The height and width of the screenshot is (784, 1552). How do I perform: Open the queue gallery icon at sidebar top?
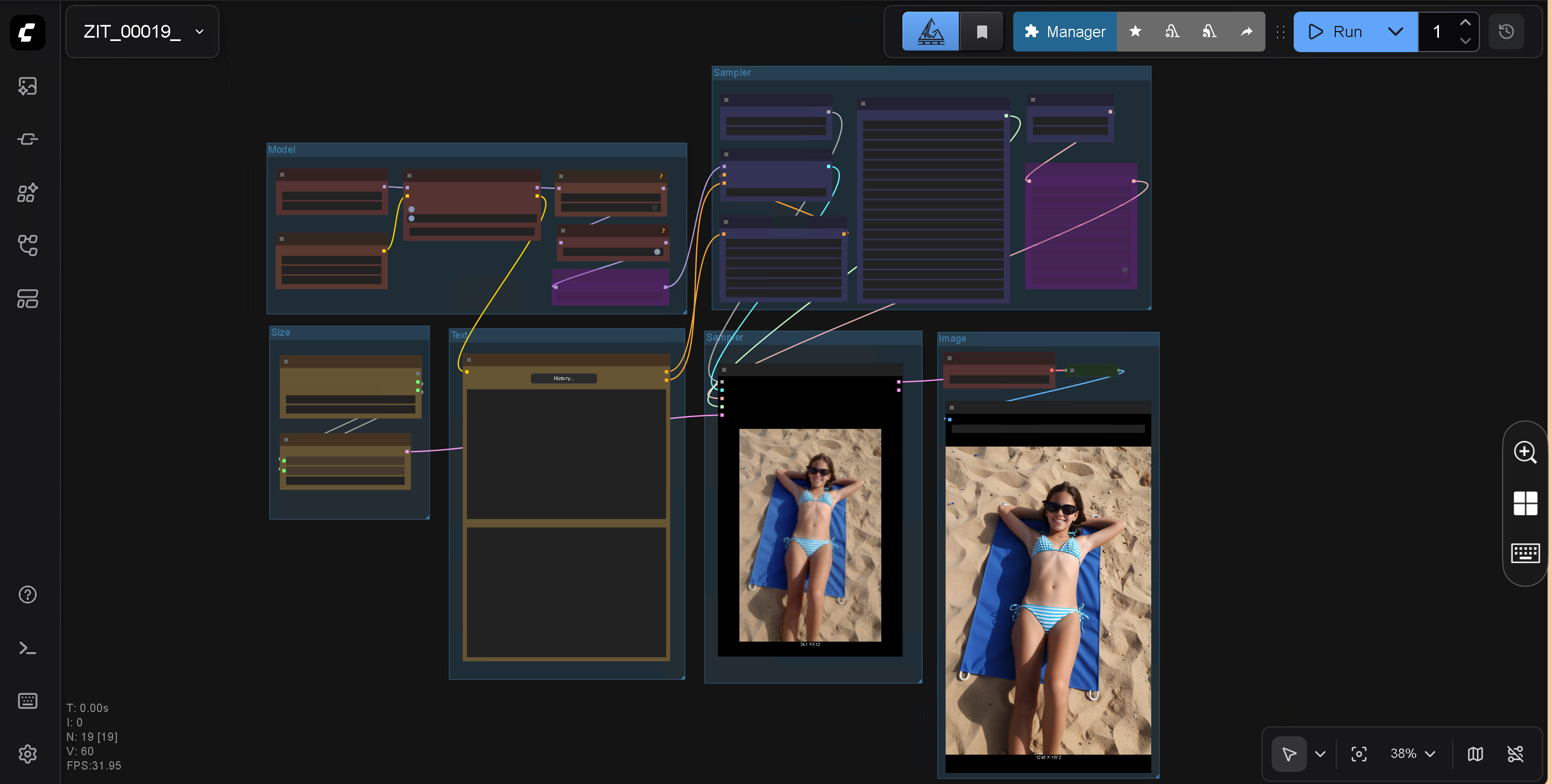coord(28,85)
